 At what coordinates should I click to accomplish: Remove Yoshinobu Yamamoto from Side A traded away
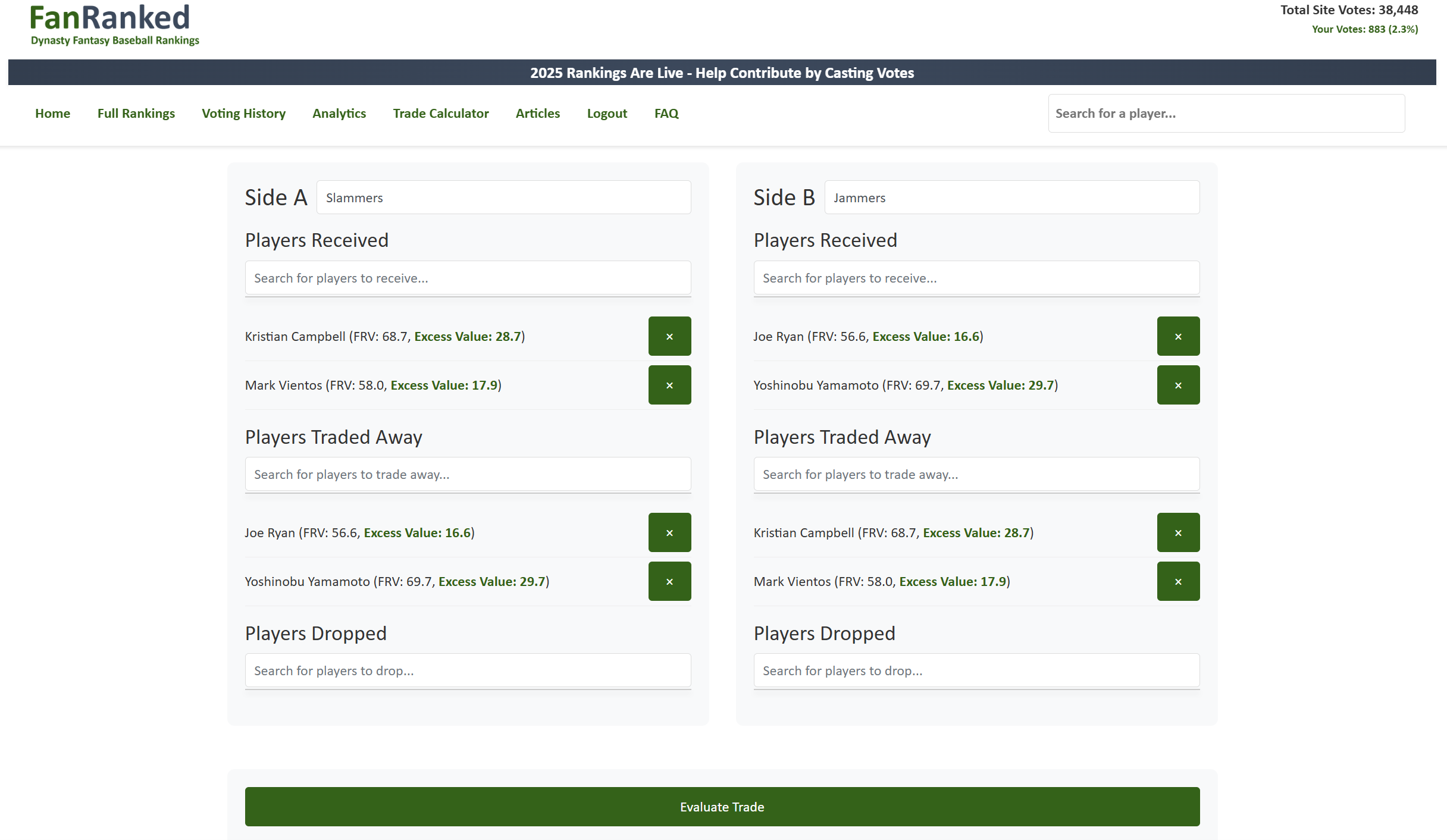point(669,581)
